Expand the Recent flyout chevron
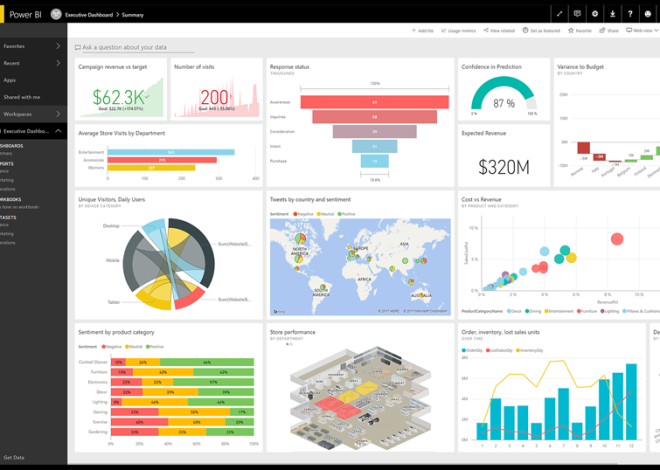This screenshot has width=660, height=470. tap(58, 63)
